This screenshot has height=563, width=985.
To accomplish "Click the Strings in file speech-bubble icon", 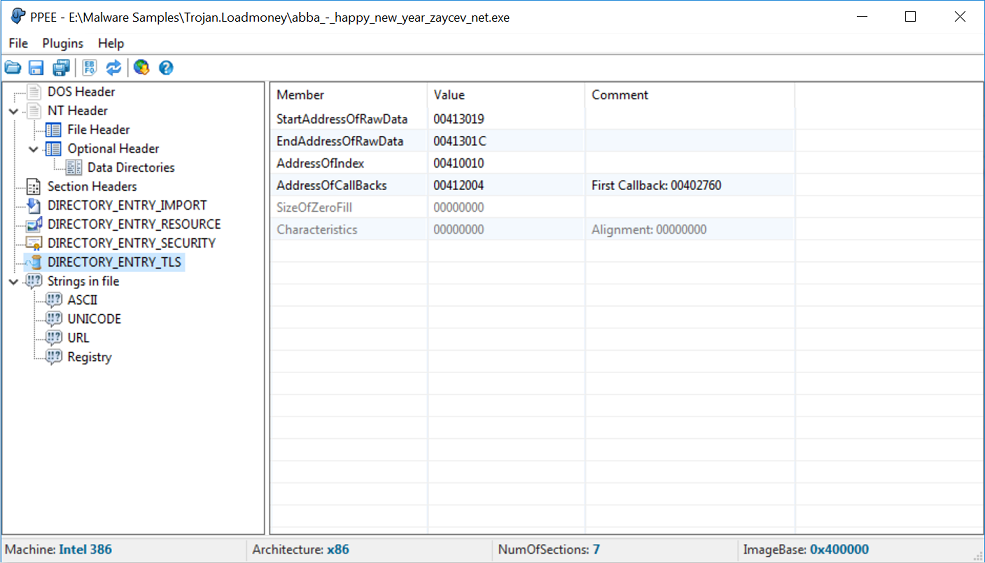I will 34,281.
